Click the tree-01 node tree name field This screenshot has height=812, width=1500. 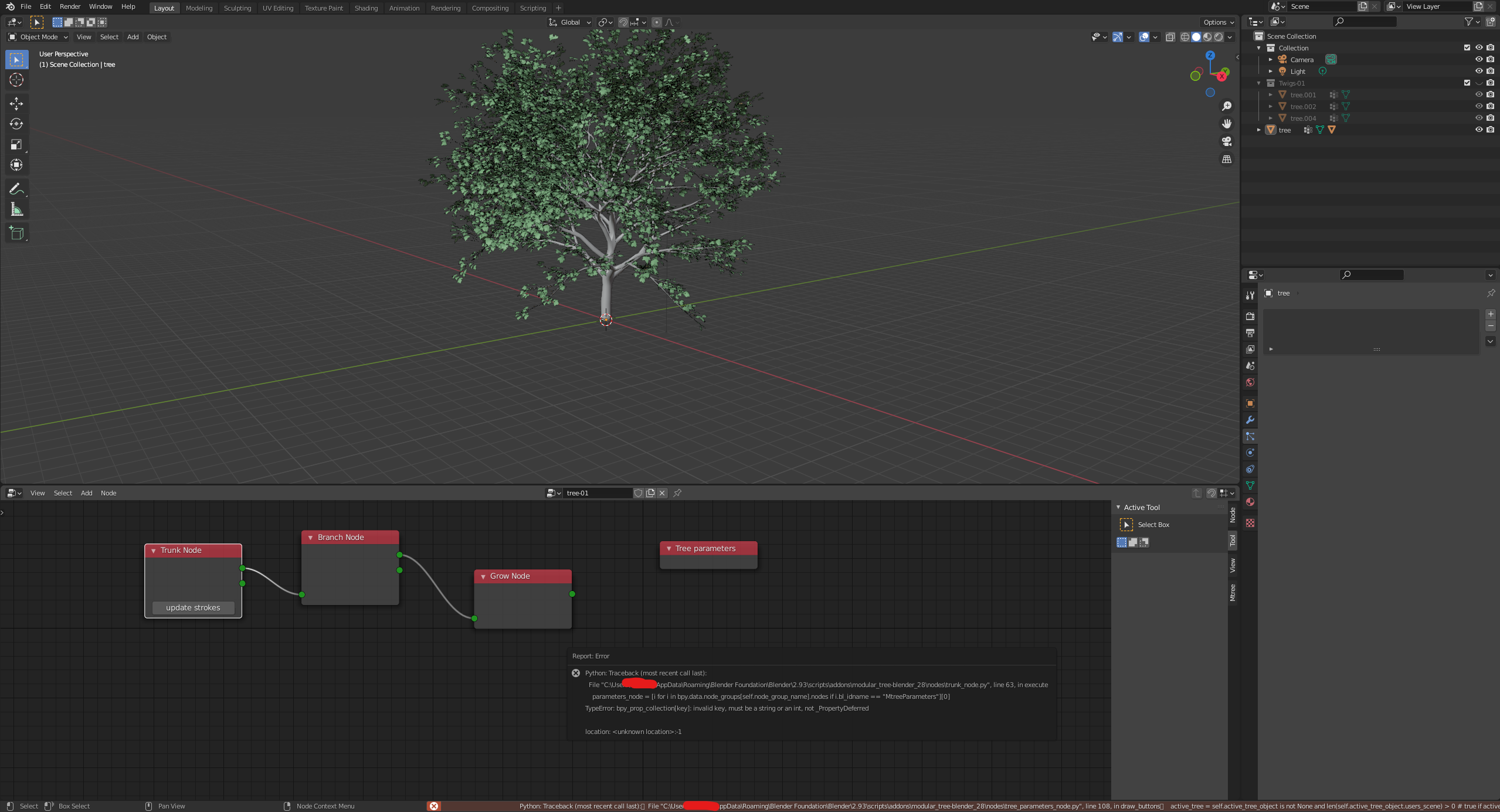click(x=598, y=492)
